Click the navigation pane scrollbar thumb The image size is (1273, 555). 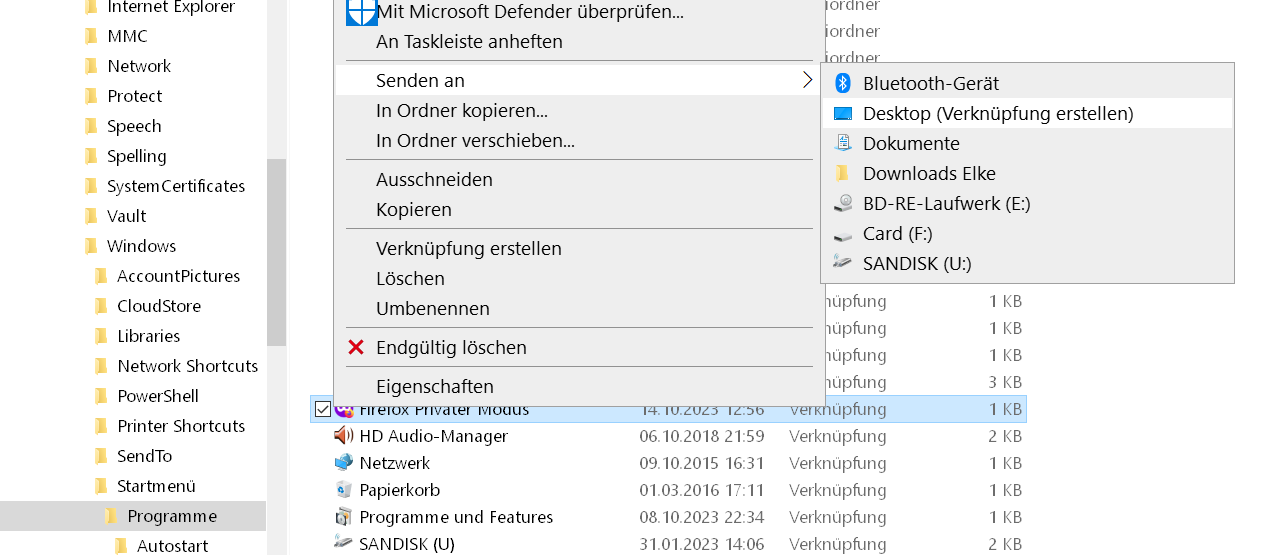click(276, 250)
